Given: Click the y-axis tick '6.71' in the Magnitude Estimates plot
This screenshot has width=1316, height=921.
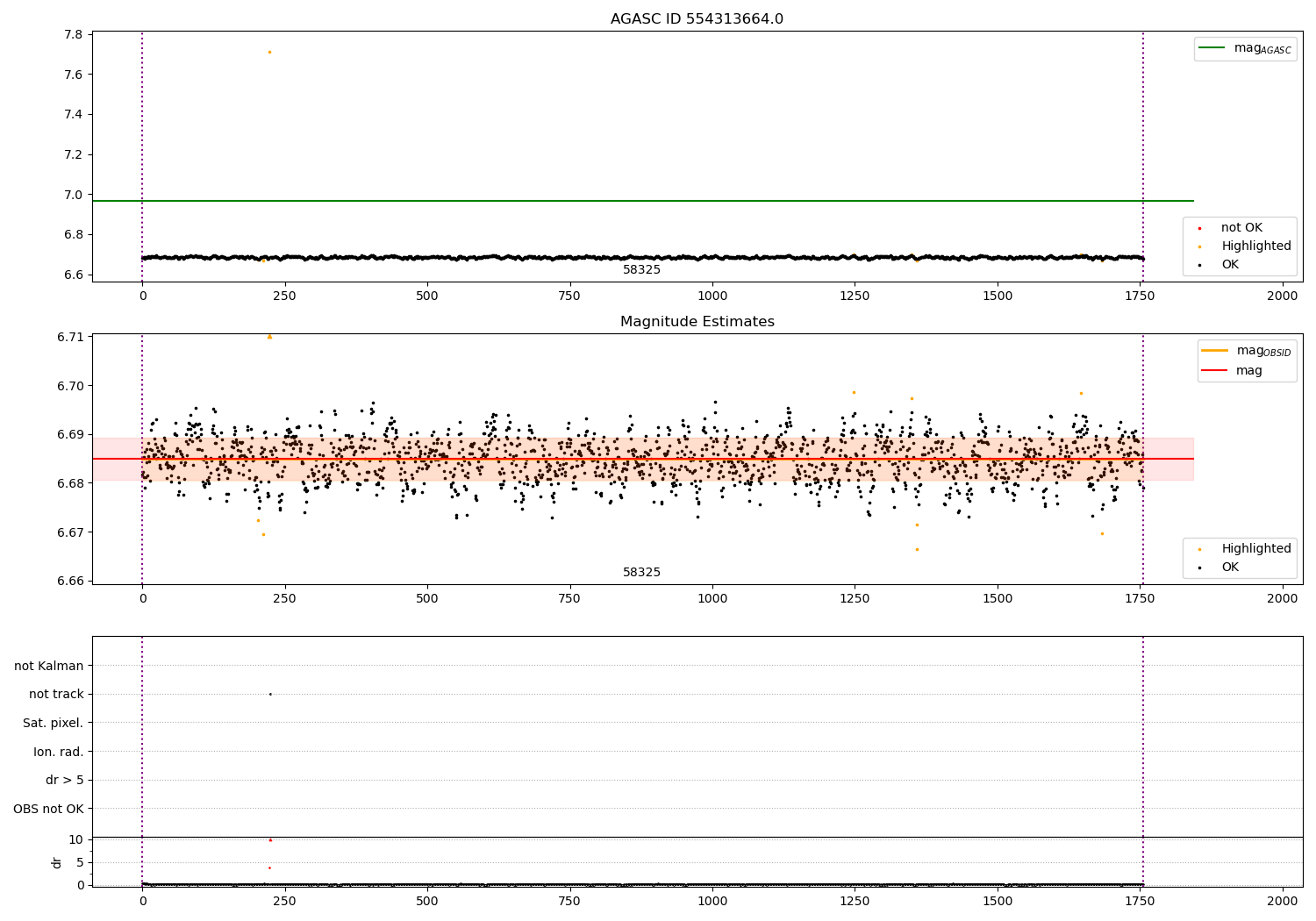Looking at the screenshot, I should (x=70, y=338).
